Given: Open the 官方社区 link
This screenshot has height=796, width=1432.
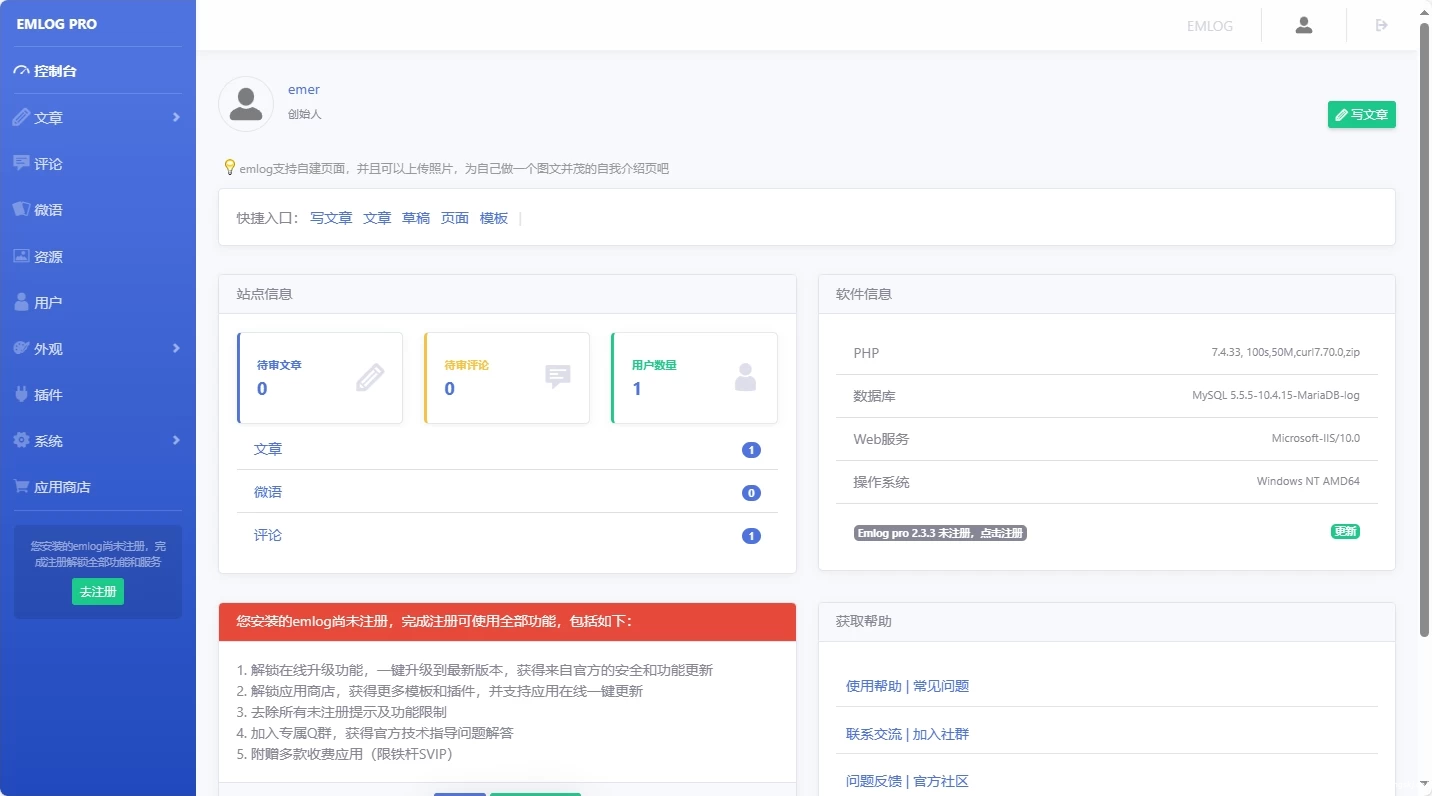Looking at the screenshot, I should (941, 781).
